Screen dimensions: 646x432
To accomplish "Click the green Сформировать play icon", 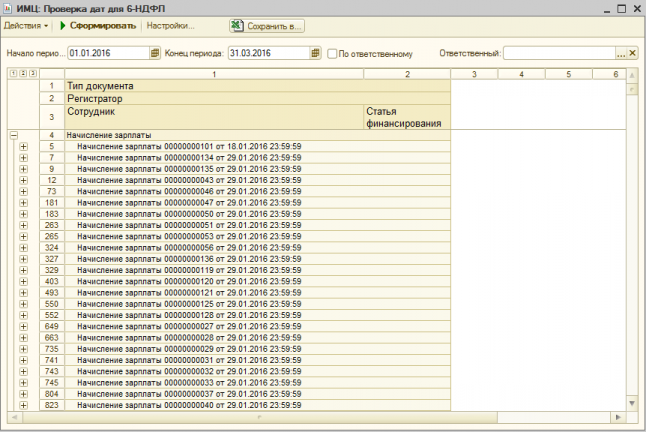I will (63, 25).
